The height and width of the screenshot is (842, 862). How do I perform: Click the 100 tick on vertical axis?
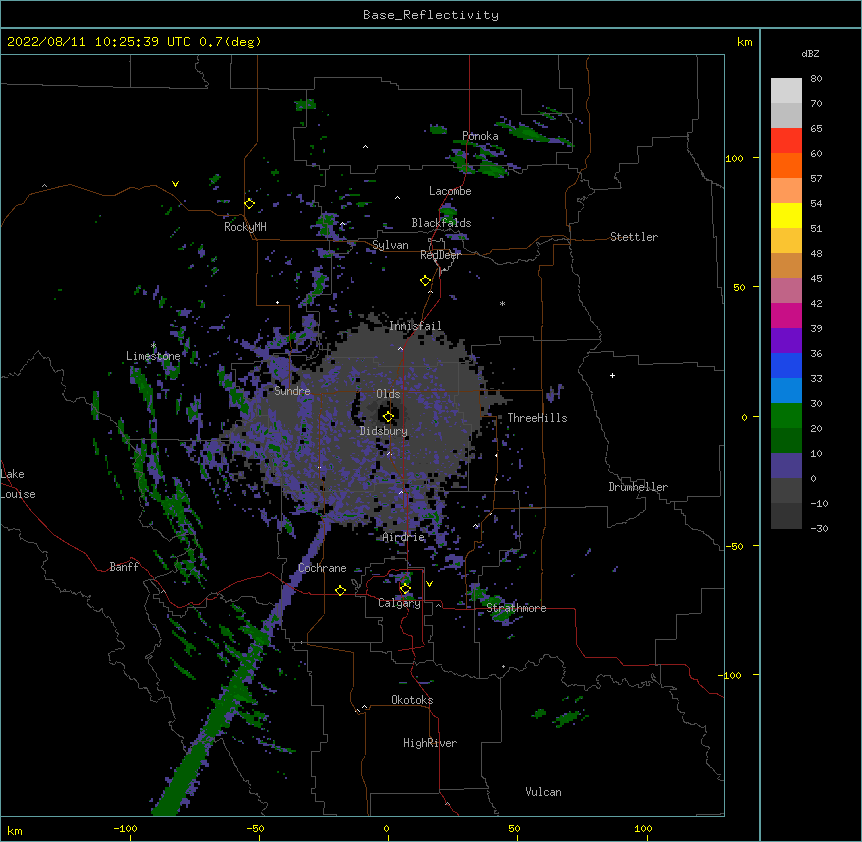[x=734, y=158]
